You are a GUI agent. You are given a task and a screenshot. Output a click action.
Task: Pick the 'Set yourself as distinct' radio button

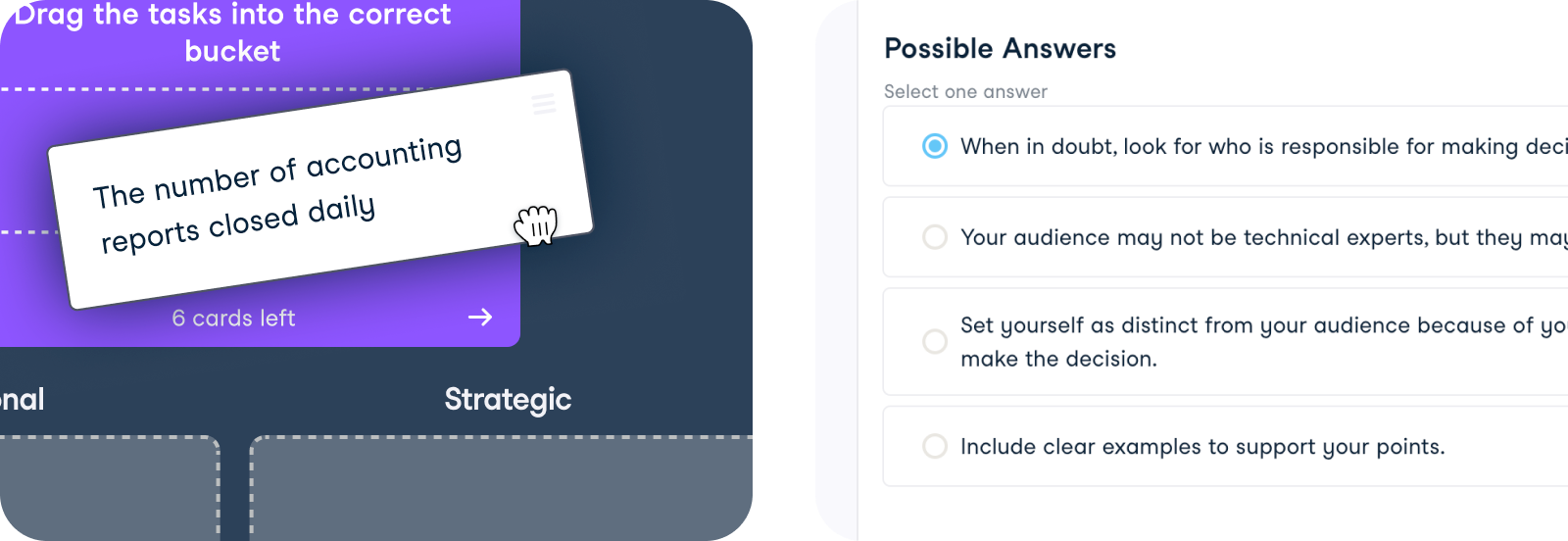935,341
